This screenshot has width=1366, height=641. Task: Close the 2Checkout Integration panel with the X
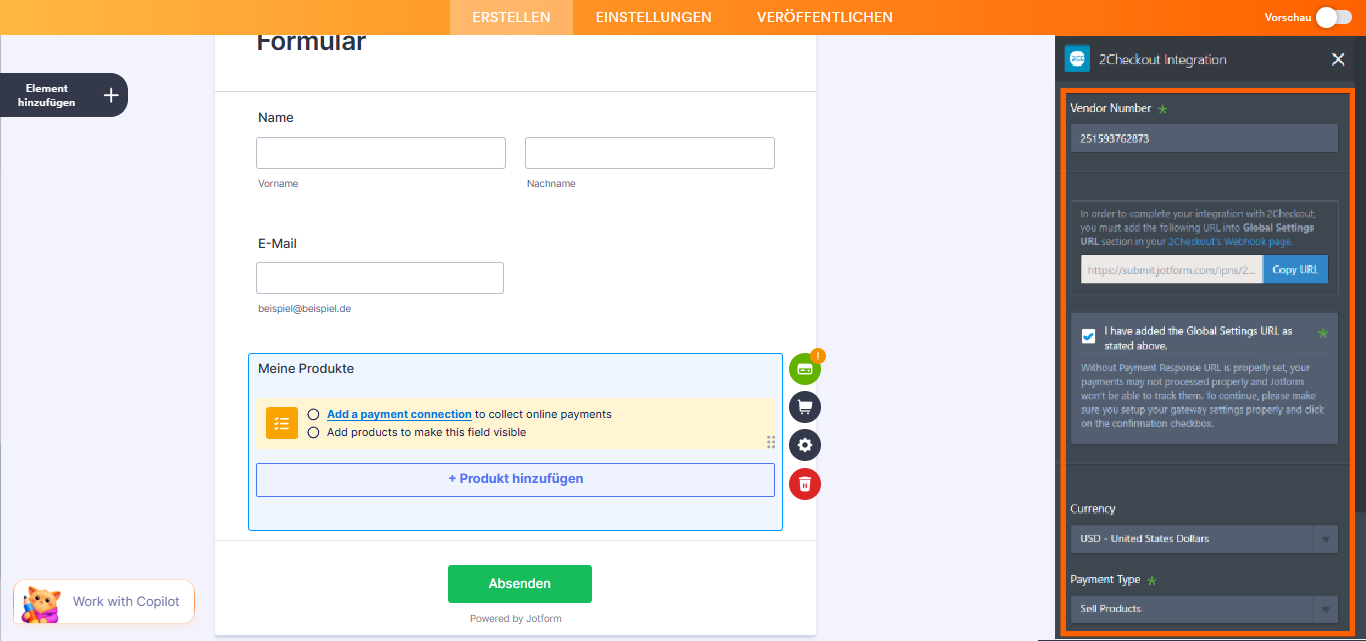[x=1338, y=59]
